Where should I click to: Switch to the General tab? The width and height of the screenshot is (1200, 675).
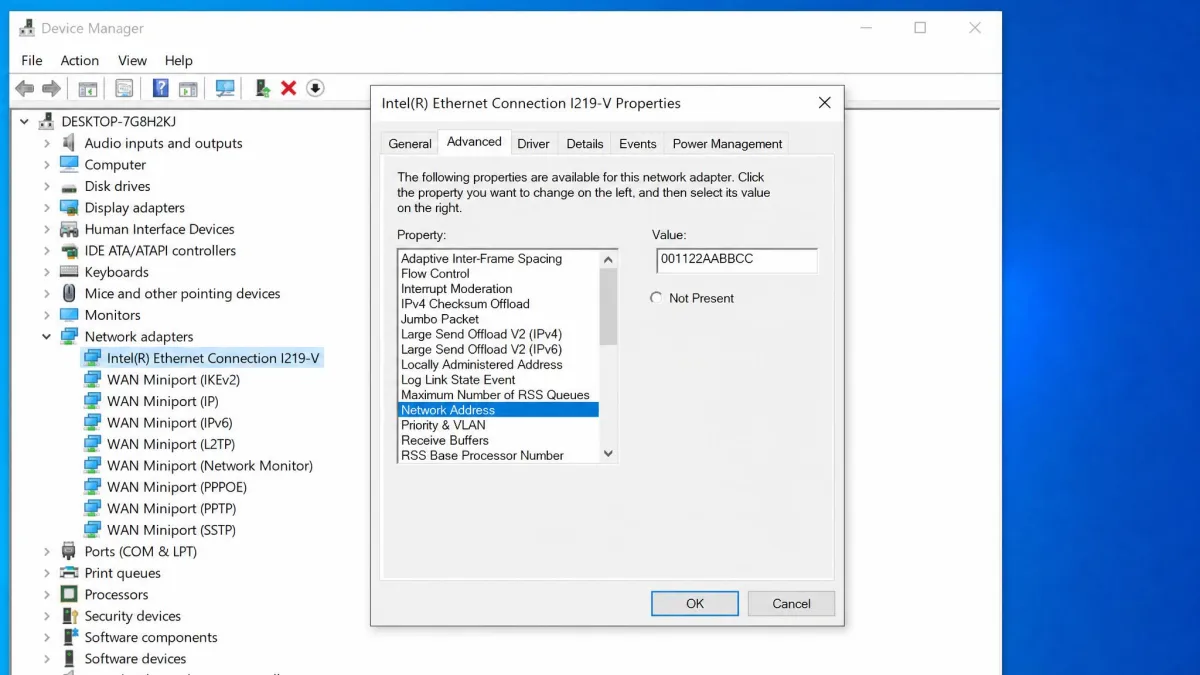410,144
